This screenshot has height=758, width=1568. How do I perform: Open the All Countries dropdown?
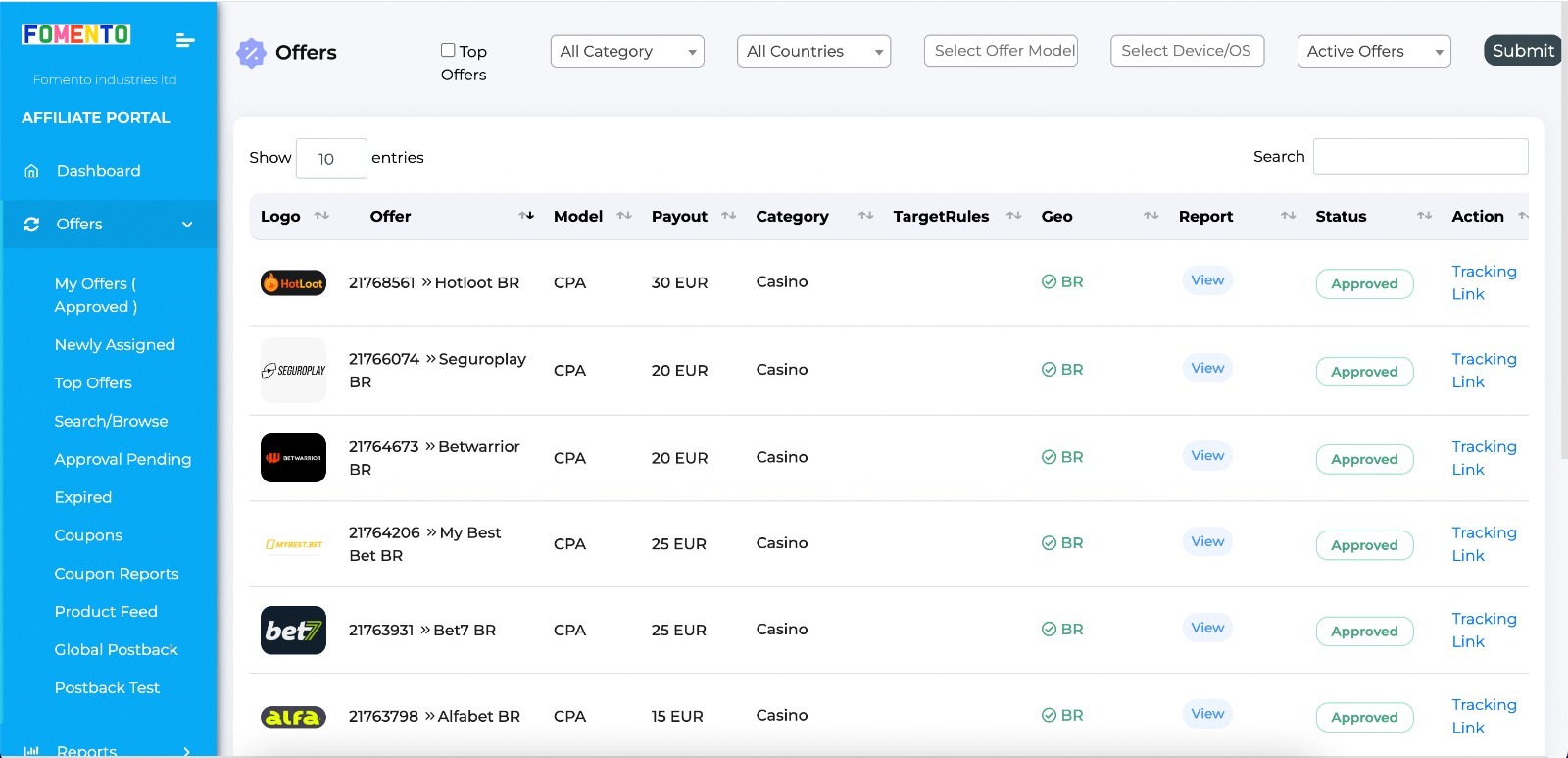pos(813,52)
